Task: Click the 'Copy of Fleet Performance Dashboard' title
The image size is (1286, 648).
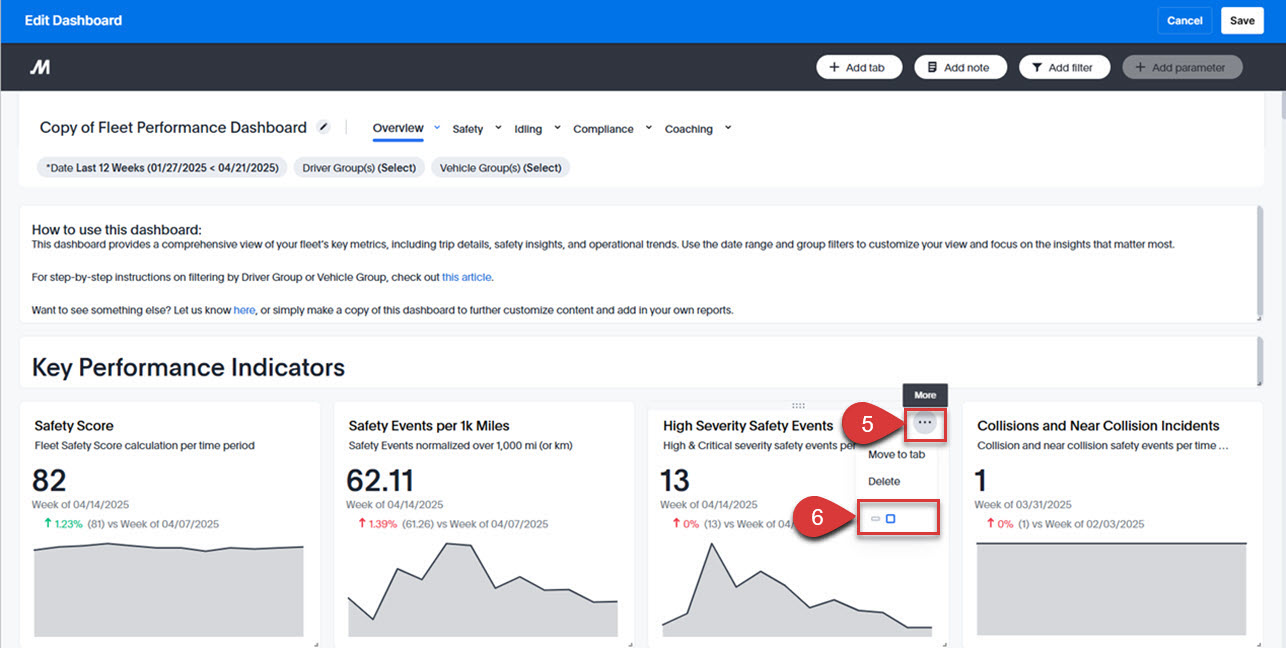Action: pos(173,128)
